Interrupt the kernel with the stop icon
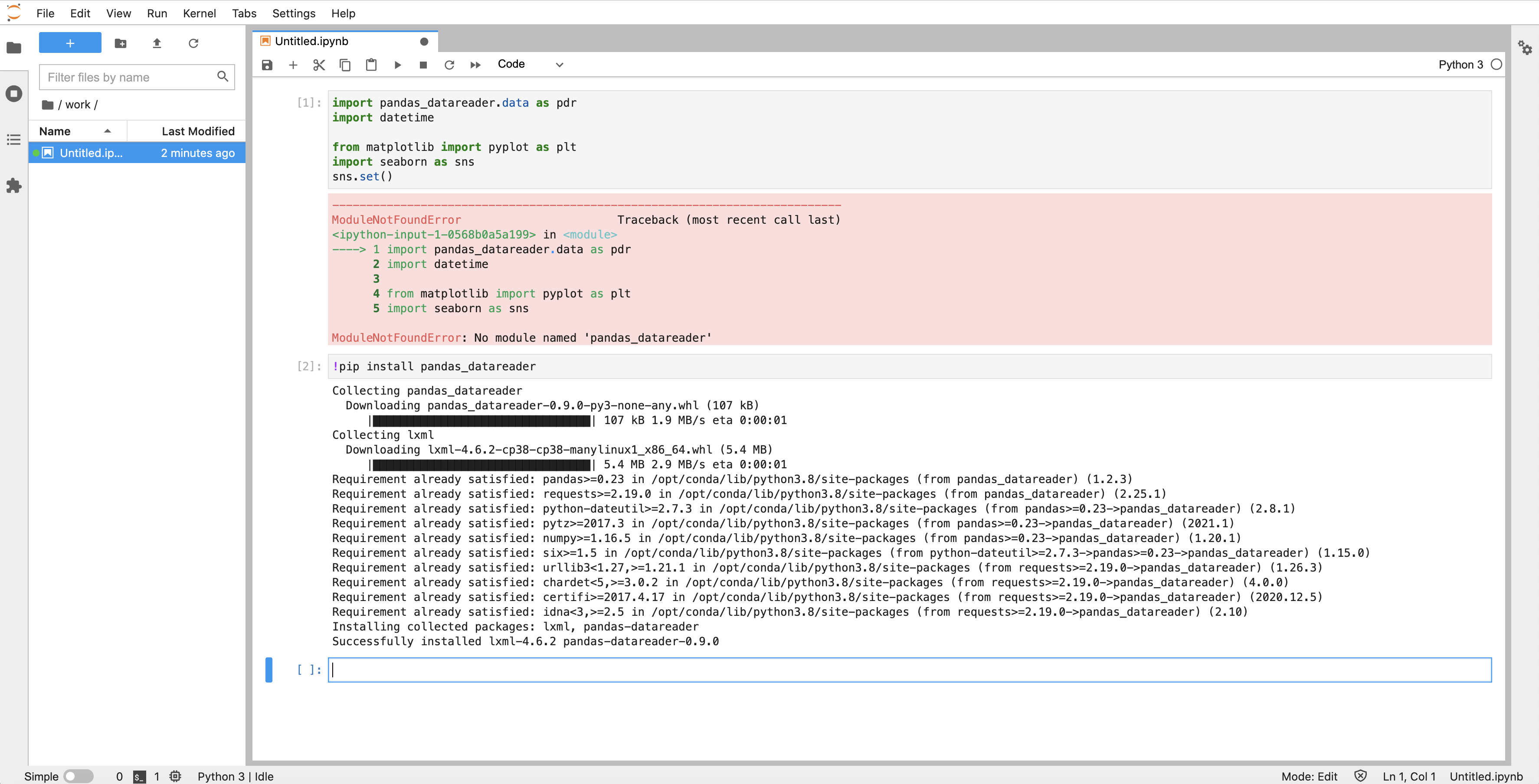Viewport: 1539px width, 784px height. coord(423,65)
